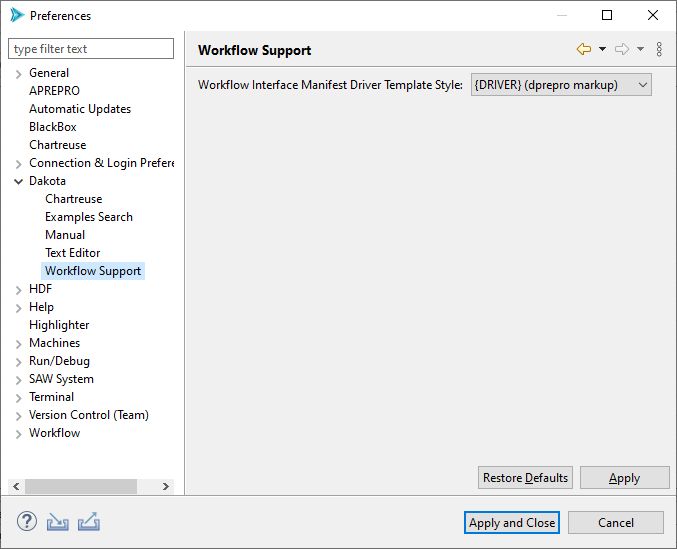Click the Apply and Close button
The height and width of the screenshot is (549, 677).
click(512, 522)
